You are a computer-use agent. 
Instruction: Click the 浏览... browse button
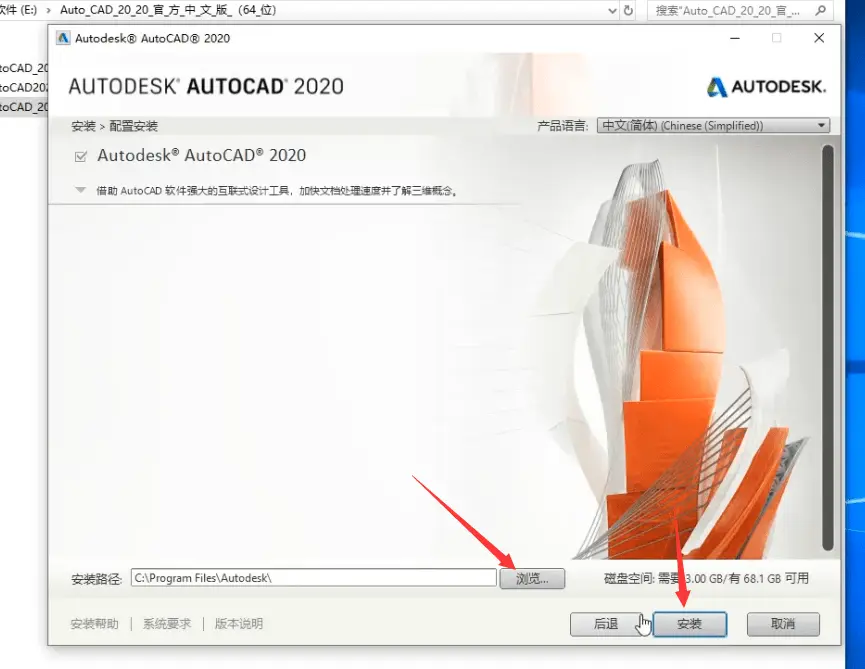532,579
